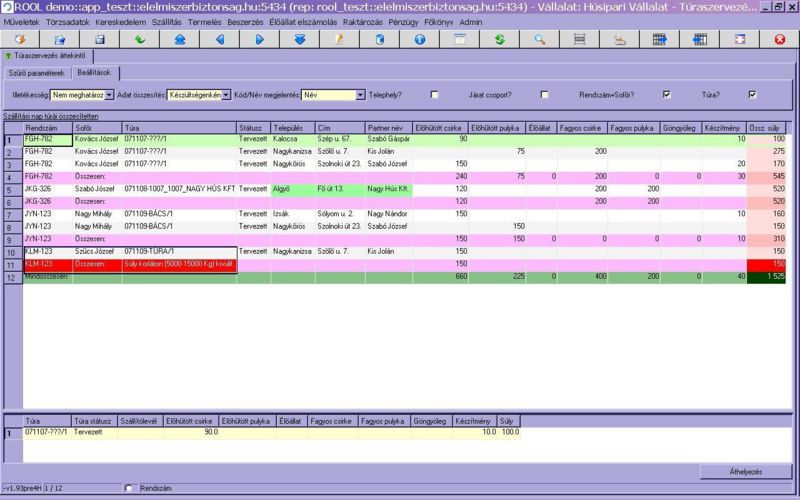Enable the Telephely? checkbox
This screenshot has width=800, height=500.
(x=434, y=95)
